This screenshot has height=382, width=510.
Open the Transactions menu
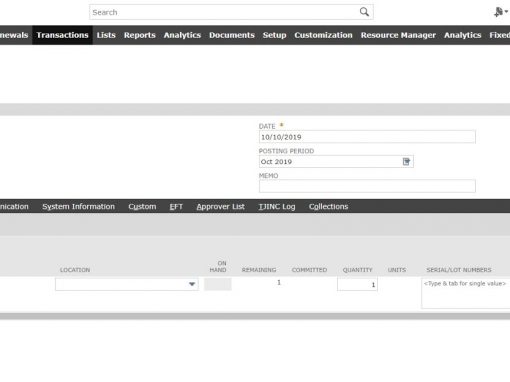(x=62, y=35)
